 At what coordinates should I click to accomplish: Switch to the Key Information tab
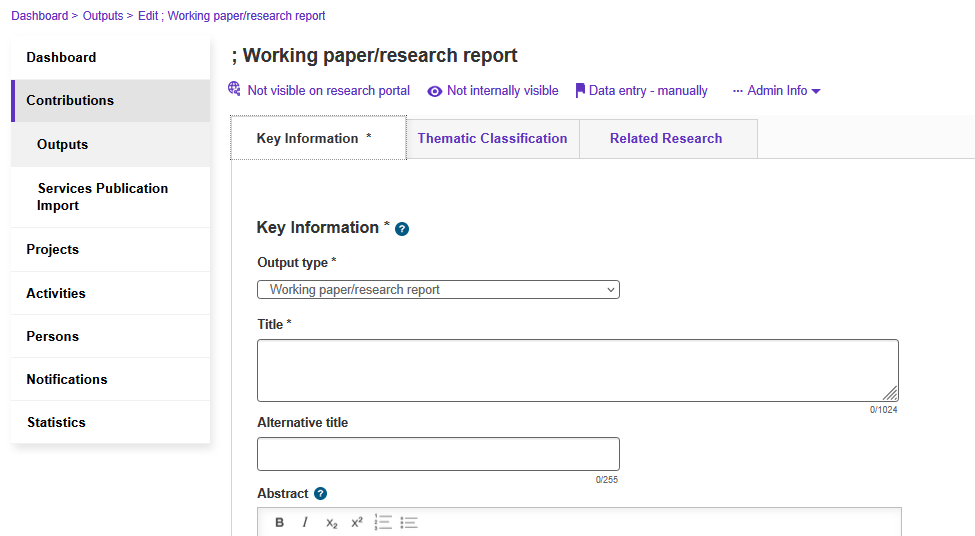[318, 138]
